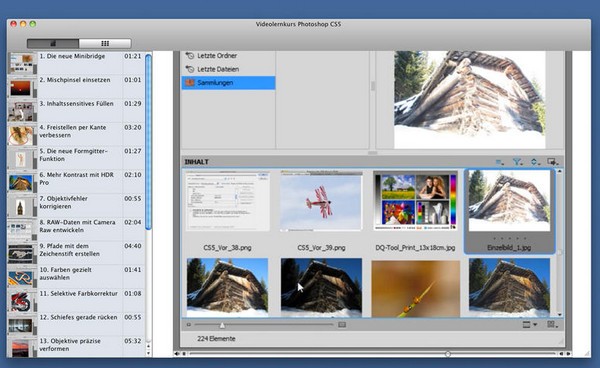
Task: Click the 04:40 duration of lesson 9
Action: click(x=133, y=246)
